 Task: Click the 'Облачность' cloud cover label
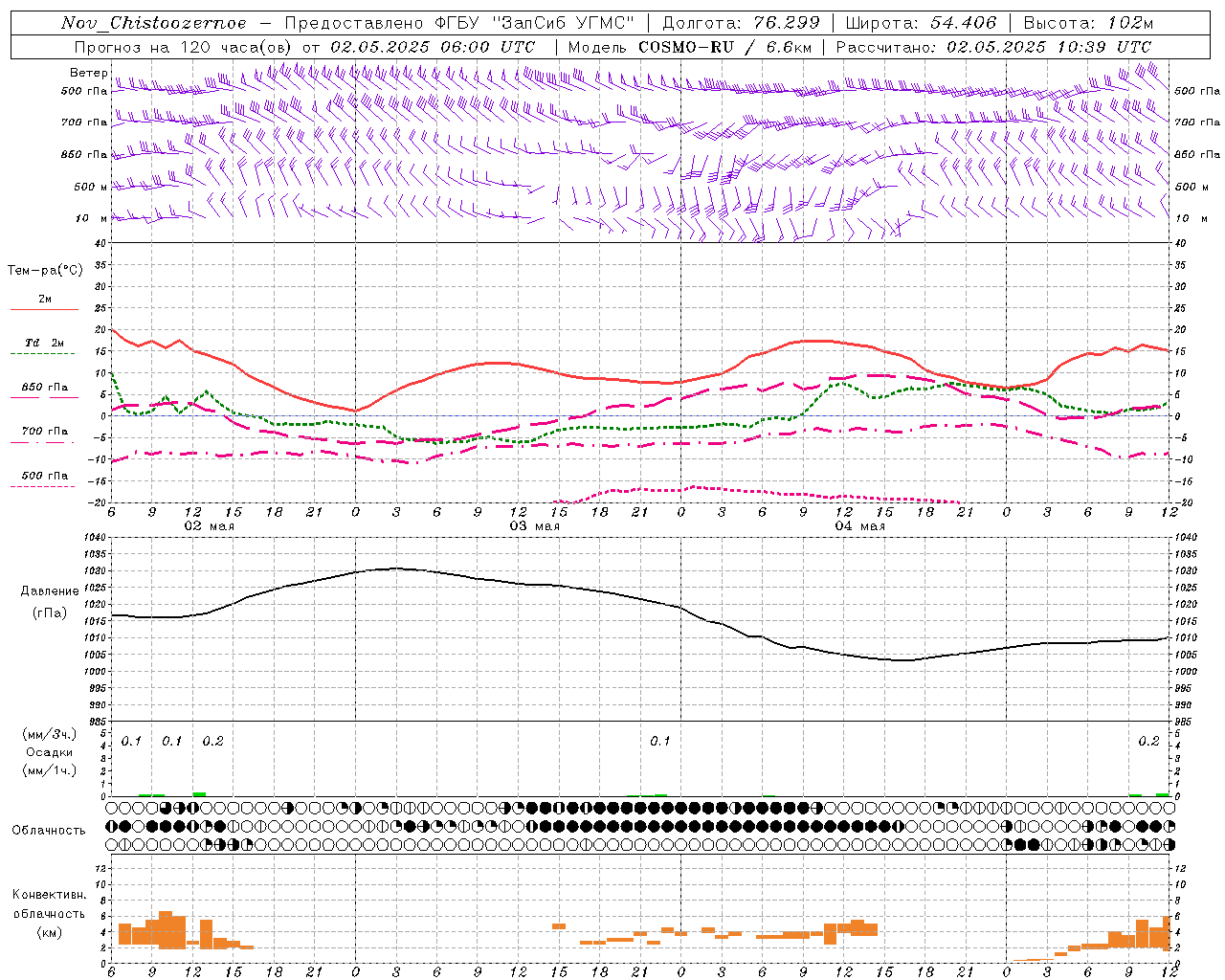tap(49, 831)
